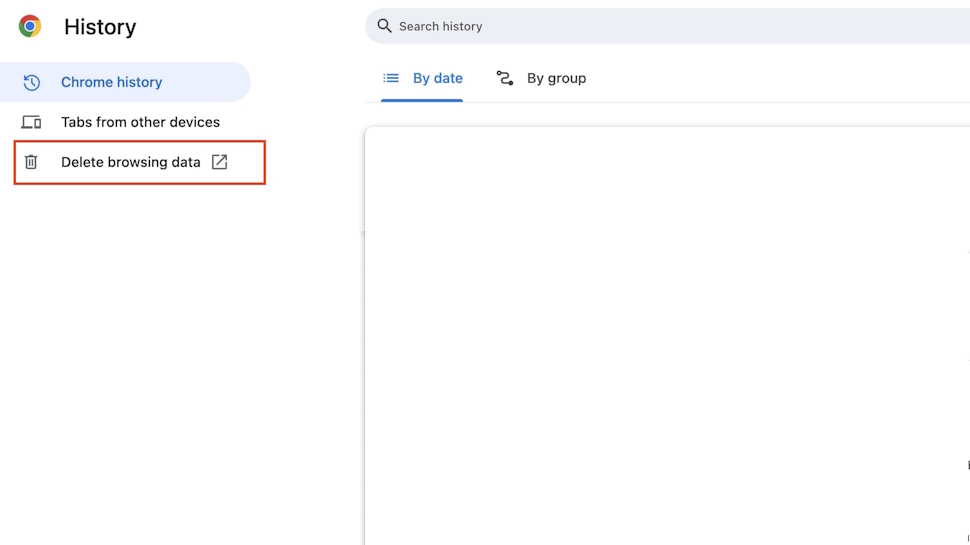Click the branching icon on By group tab
Viewport: 970px width, 545px height.
tap(505, 78)
